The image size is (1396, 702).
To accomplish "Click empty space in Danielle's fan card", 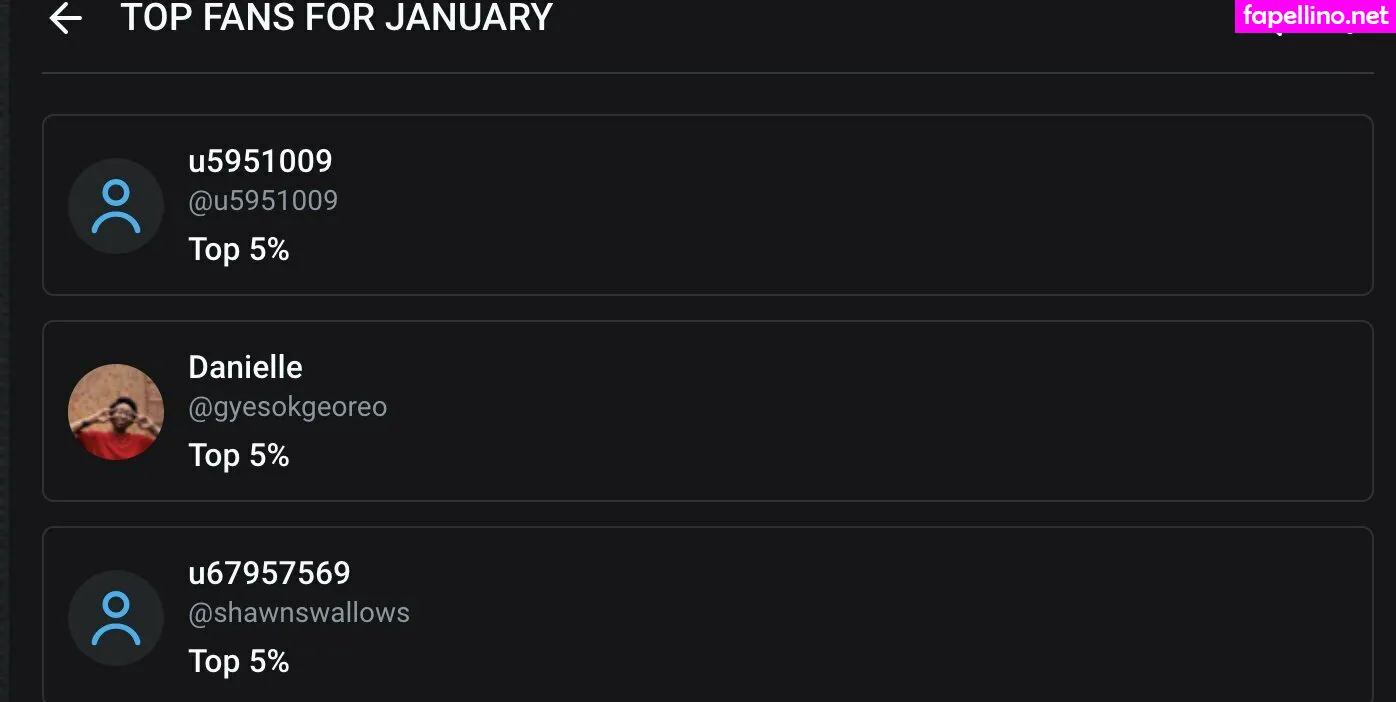I will coord(800,412).
